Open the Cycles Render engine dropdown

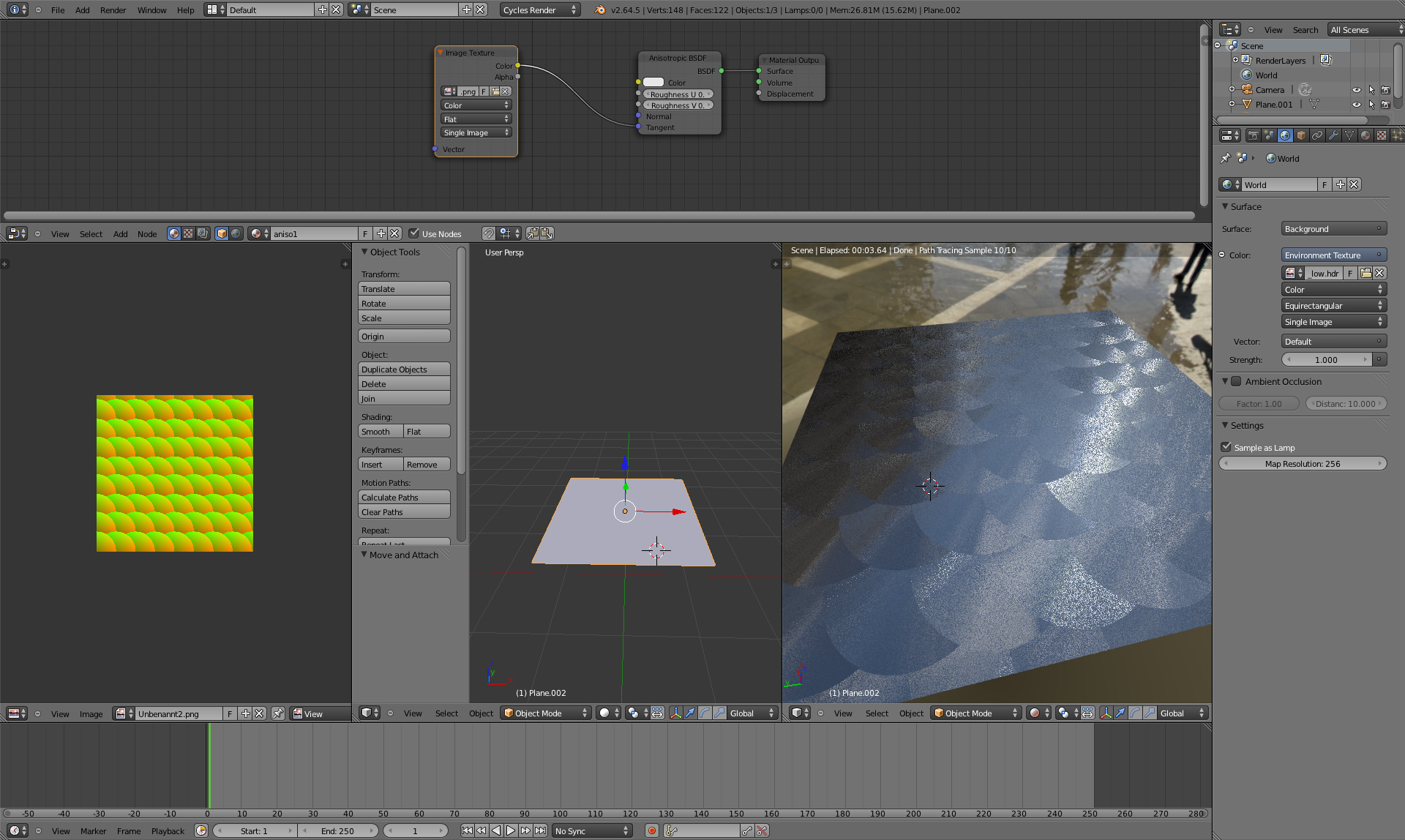tap(540, 10)
